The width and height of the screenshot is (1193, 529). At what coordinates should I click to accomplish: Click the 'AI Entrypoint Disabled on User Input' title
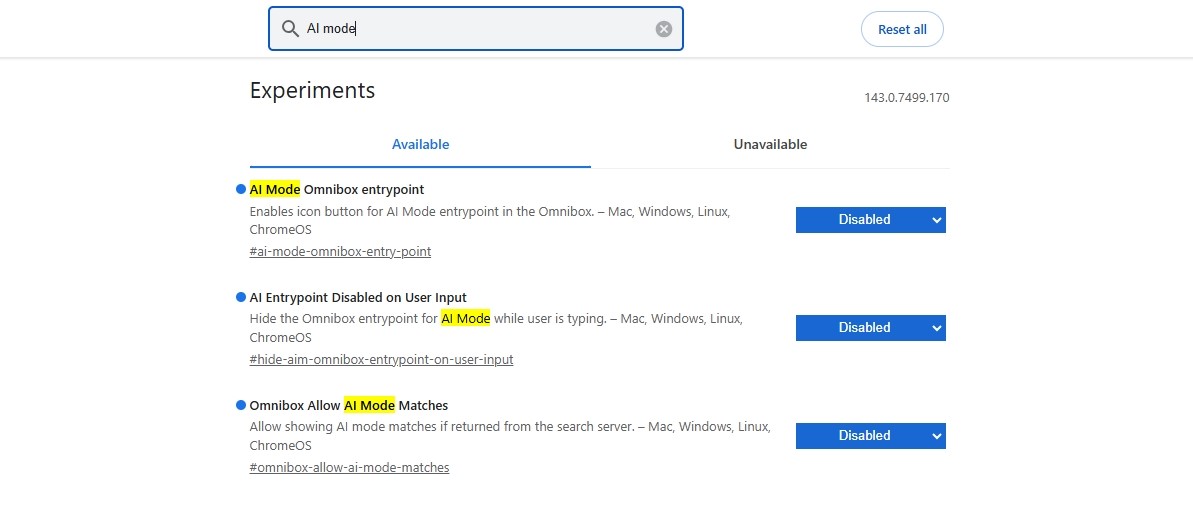point(358,298)
